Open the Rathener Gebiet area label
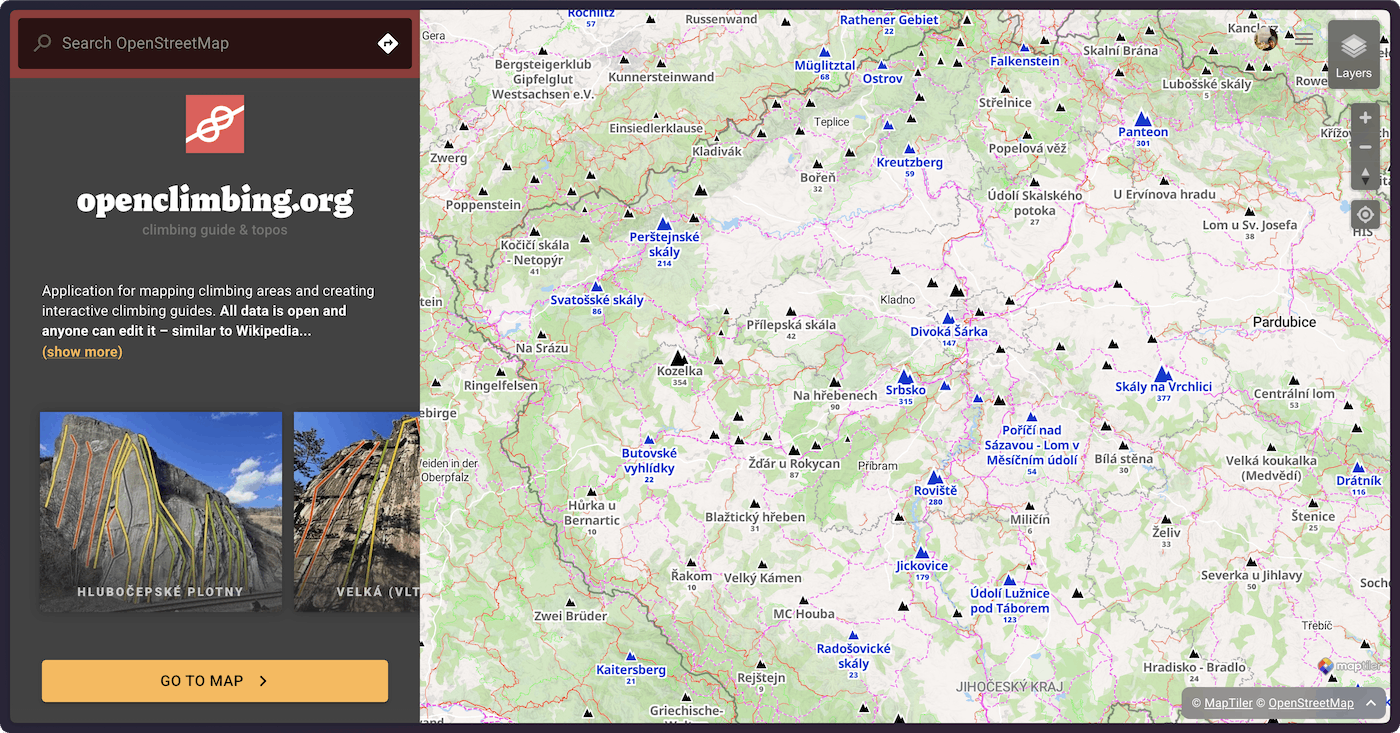The height and width of the screenshot is (733, 1400). (x=889, y=20)
